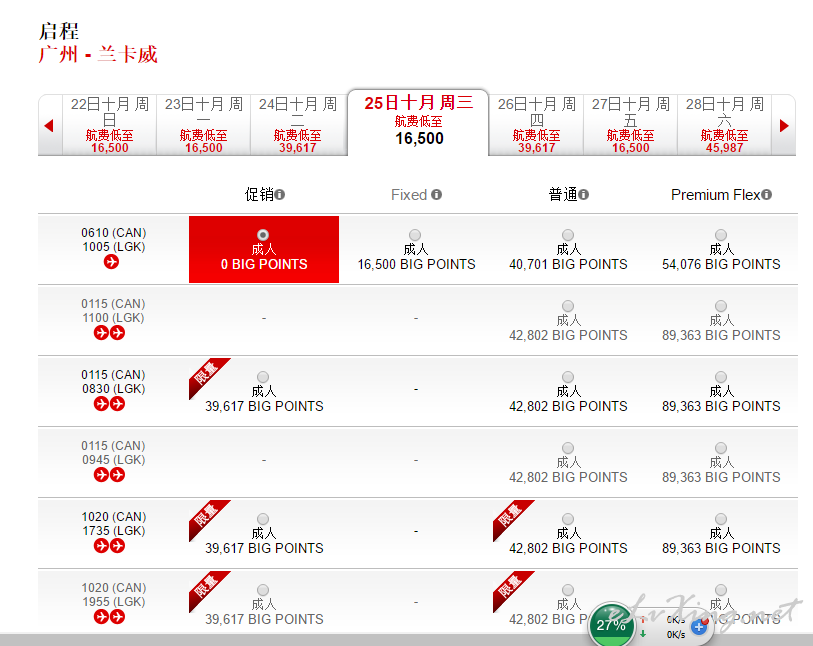
Task: Click the Premium Flex column header
Action: tap(716, 195)
